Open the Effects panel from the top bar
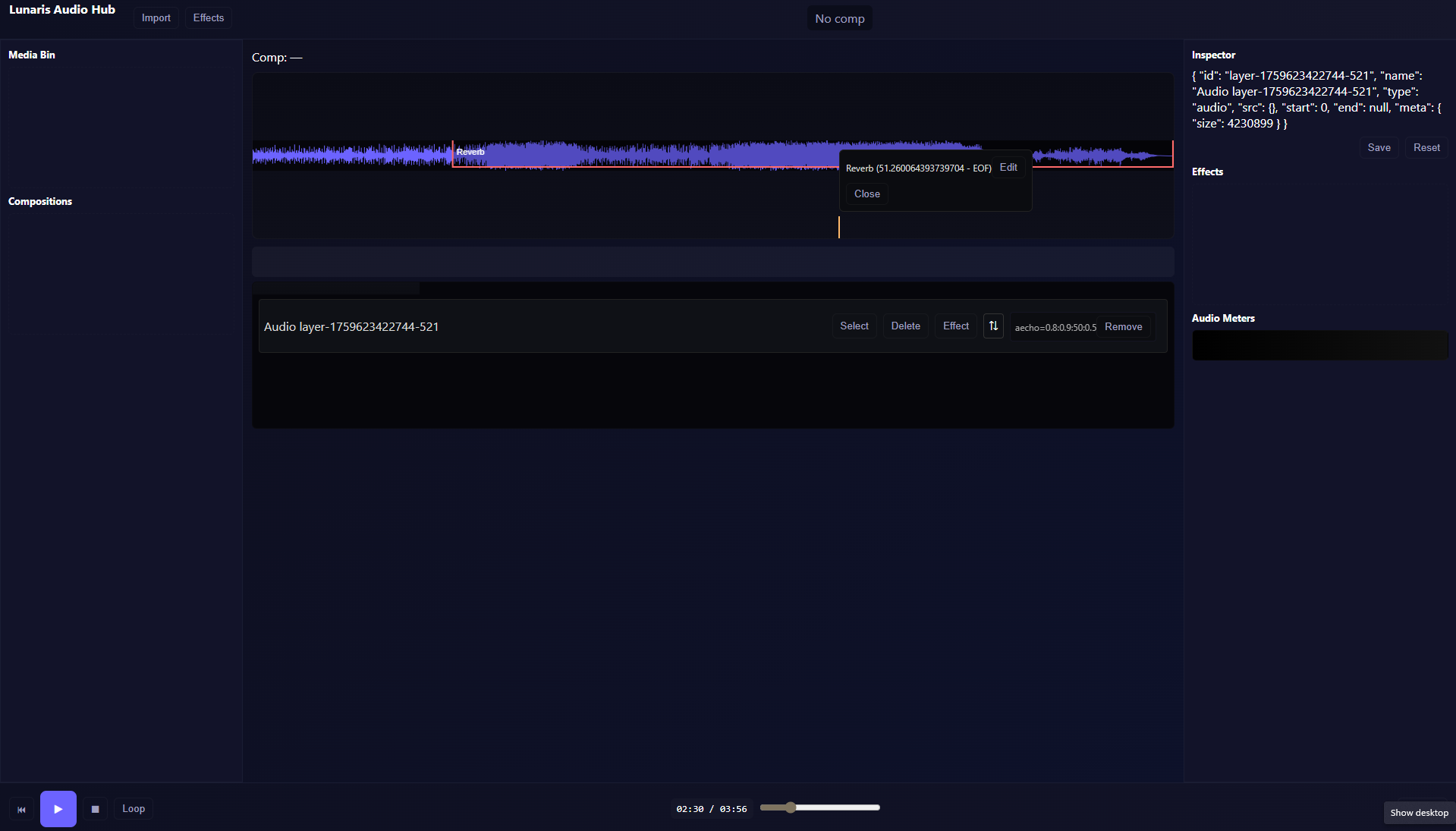The width and height of the screenshot is (1456, 831). [x=208, y=17]
